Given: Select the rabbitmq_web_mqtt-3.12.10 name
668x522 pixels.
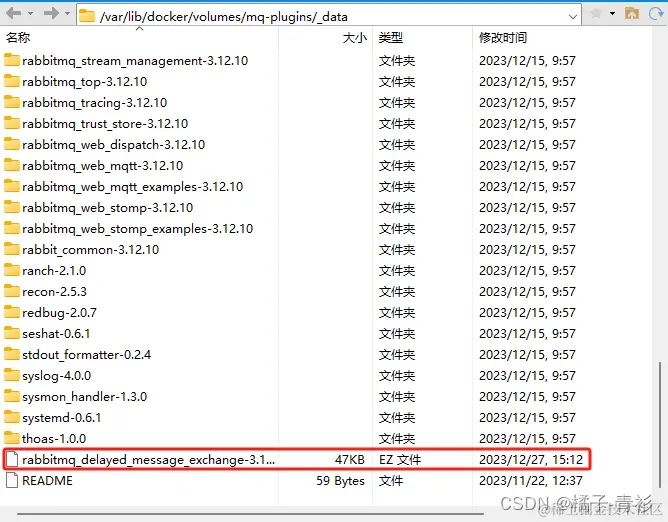Looking at the screenshot, I should coord(103,166).
